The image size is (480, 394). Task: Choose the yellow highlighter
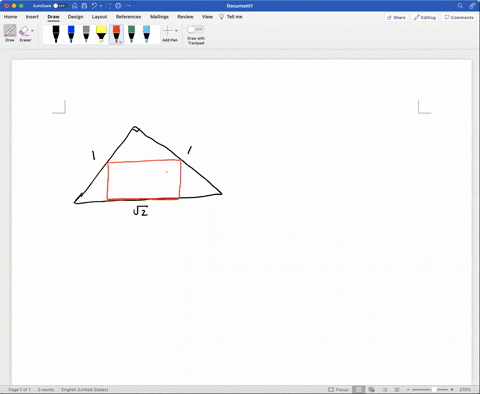point(101,34)
